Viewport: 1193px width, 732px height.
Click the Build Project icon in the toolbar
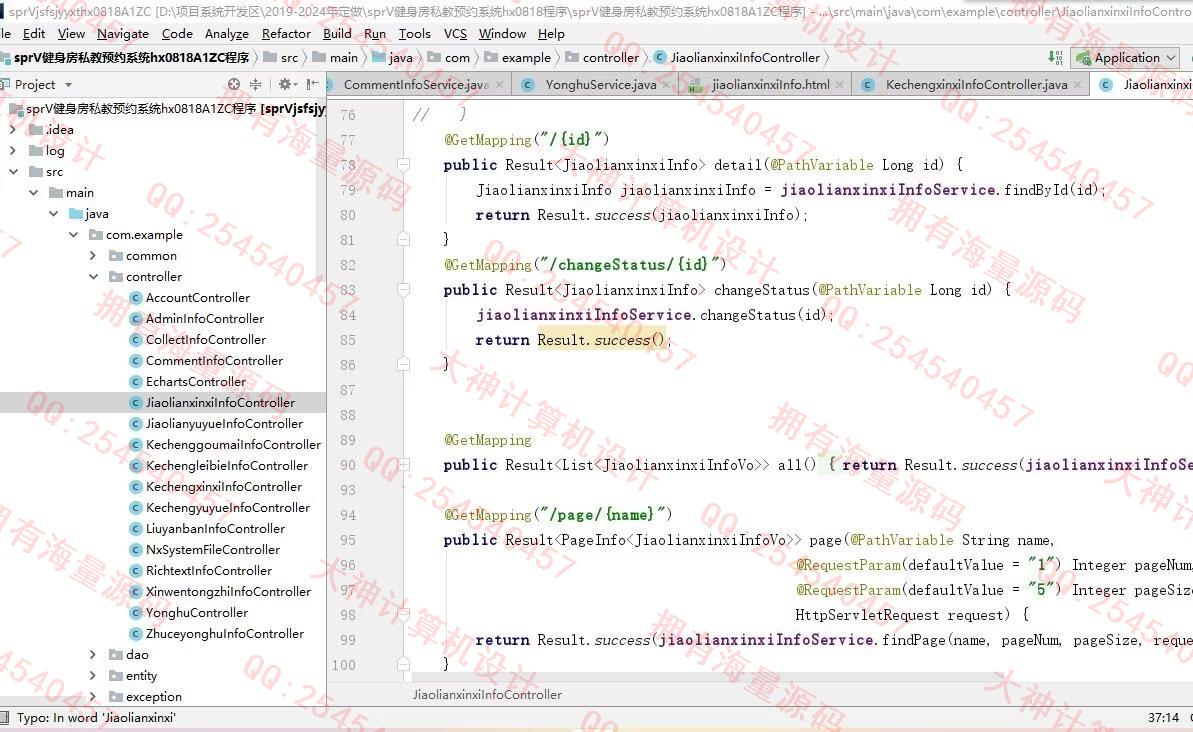click(x=1055, y=57)
